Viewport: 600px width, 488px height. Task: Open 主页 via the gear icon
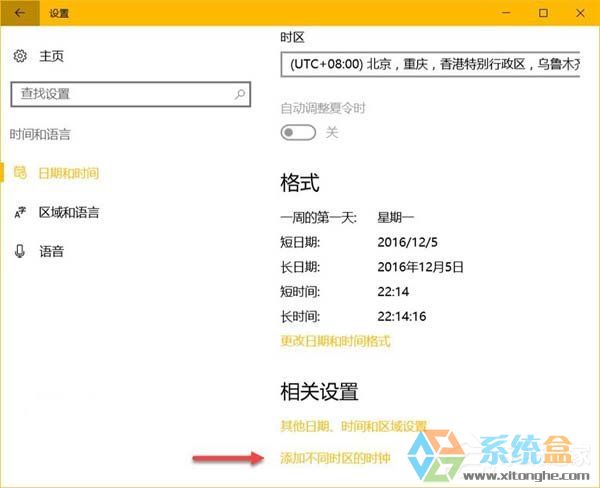click(x=20, y=56)
